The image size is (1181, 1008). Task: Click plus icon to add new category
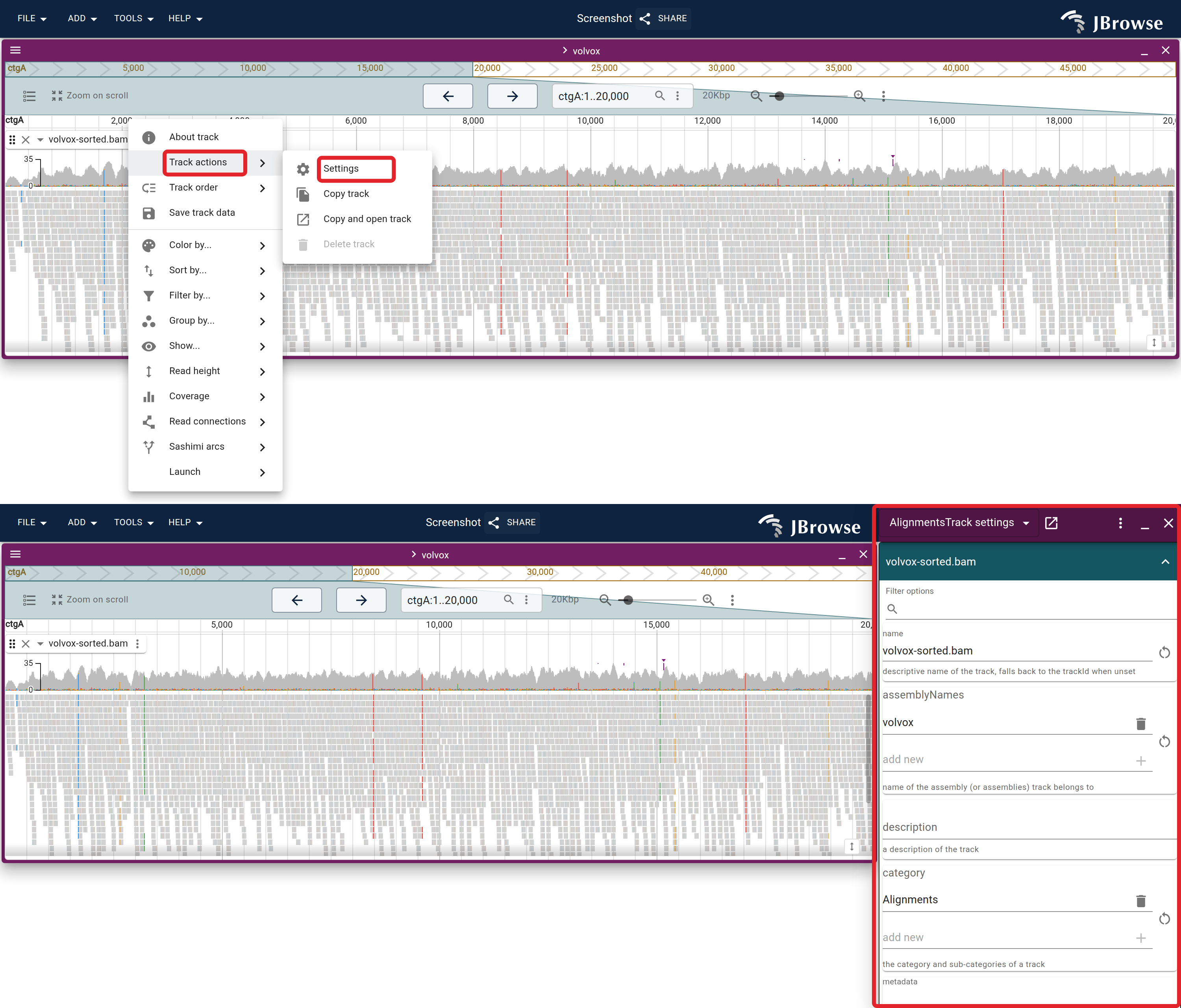click(1140, 938)
